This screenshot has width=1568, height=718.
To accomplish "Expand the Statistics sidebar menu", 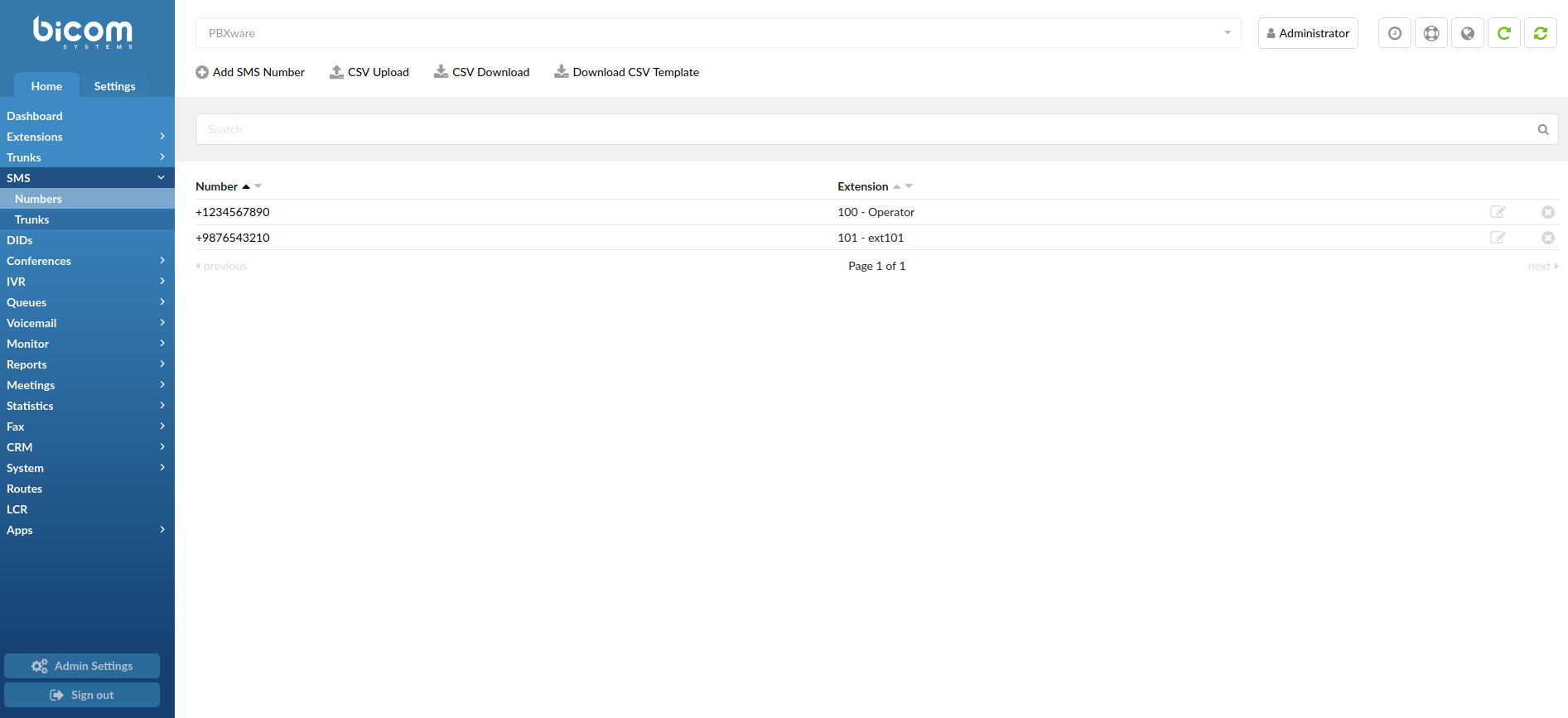I will (87, 406).
